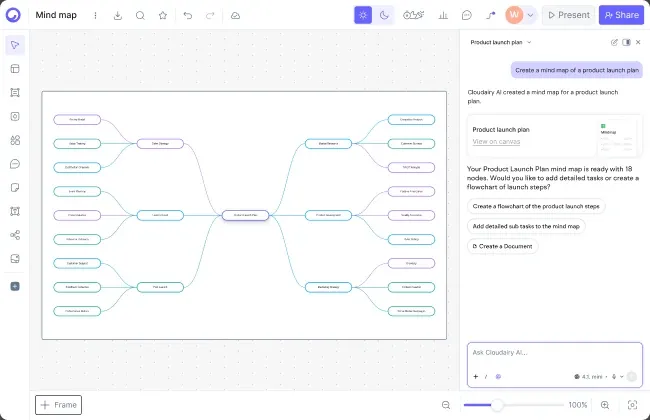
Task: Open the 4.1 mini model selector
Action: point(590,376)
